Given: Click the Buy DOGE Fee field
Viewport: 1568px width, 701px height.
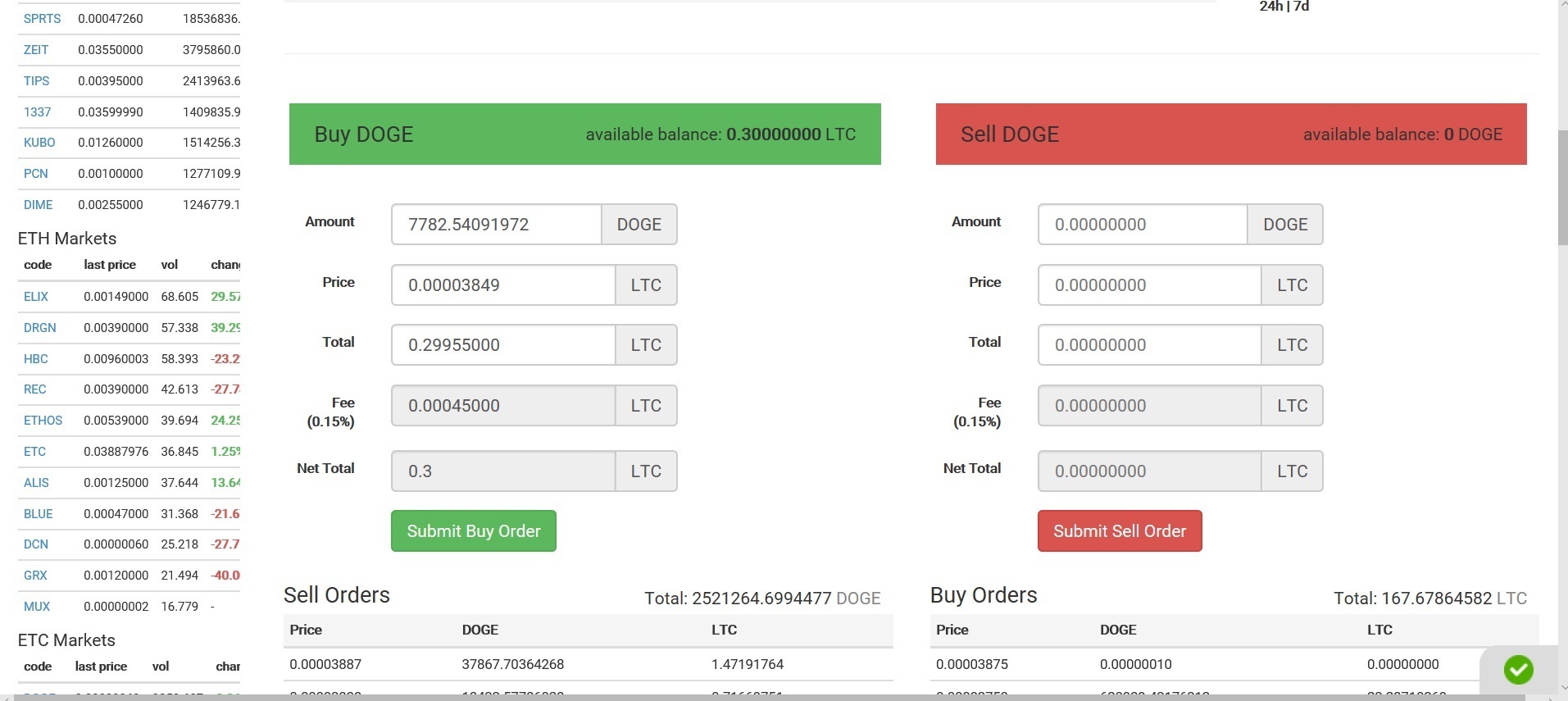Looking at the screenshot, I should coord(503,405).
